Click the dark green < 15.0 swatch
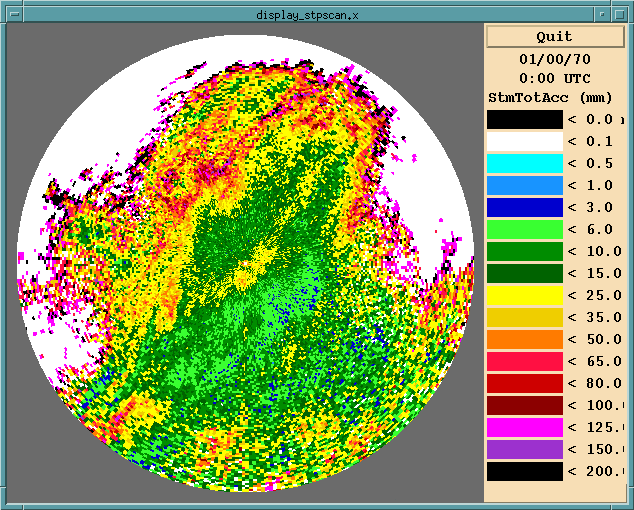Screen dimensions: 634x510 pos(524,273)
